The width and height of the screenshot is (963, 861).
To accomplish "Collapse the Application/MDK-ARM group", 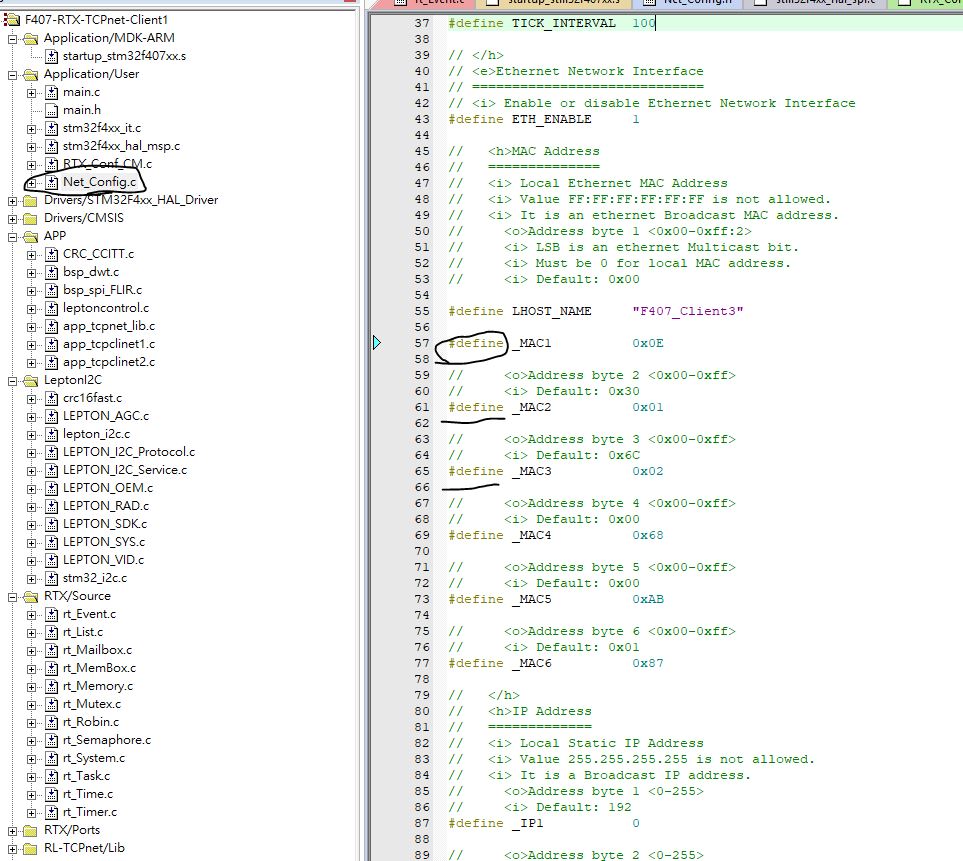I will [12, 39].
